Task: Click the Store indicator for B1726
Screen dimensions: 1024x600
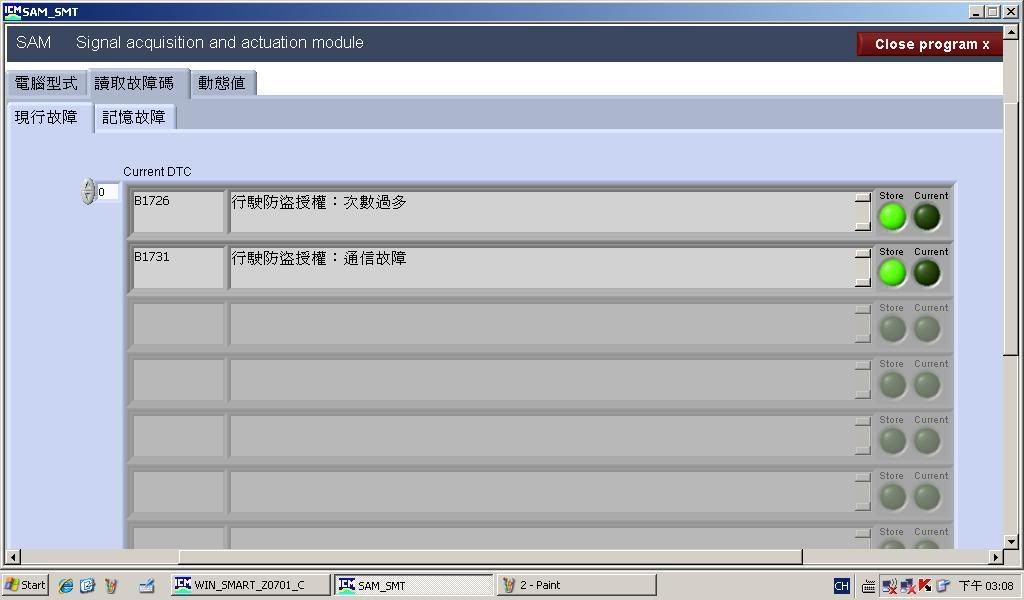Action: (x=891, y=217)
